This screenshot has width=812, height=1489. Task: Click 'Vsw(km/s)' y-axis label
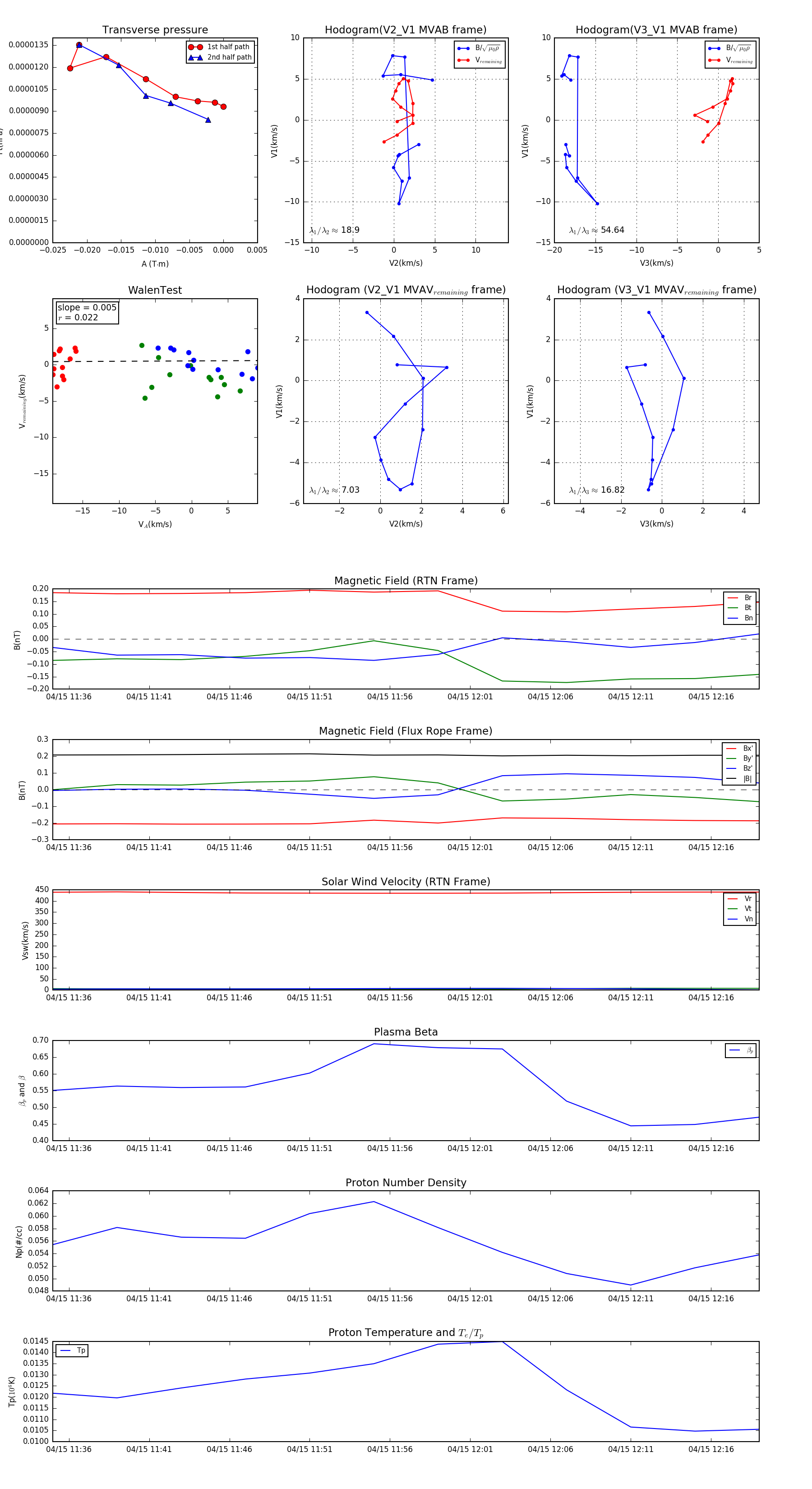point(25,940)
